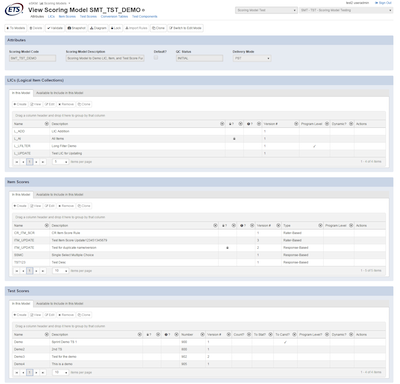Open items per page dropdown in LICs grid

coord(61,162)
